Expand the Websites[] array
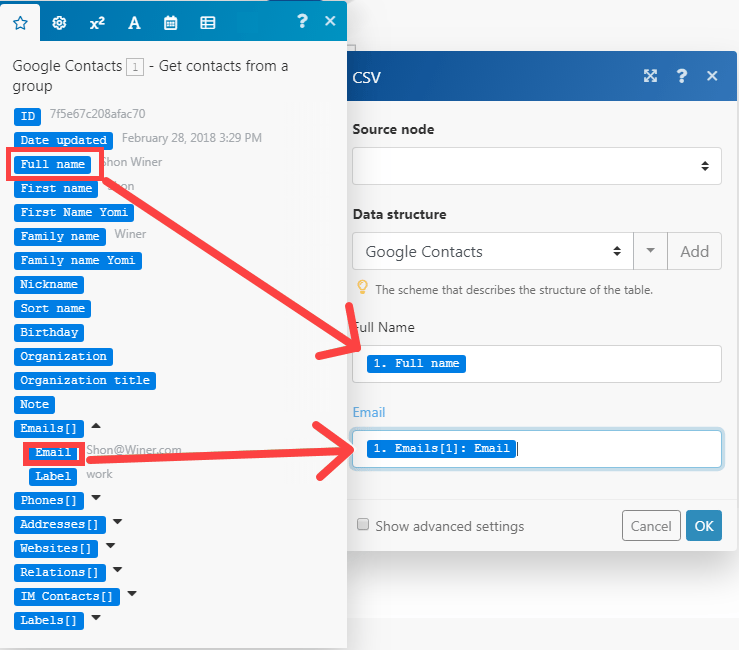 click(111, 546)
